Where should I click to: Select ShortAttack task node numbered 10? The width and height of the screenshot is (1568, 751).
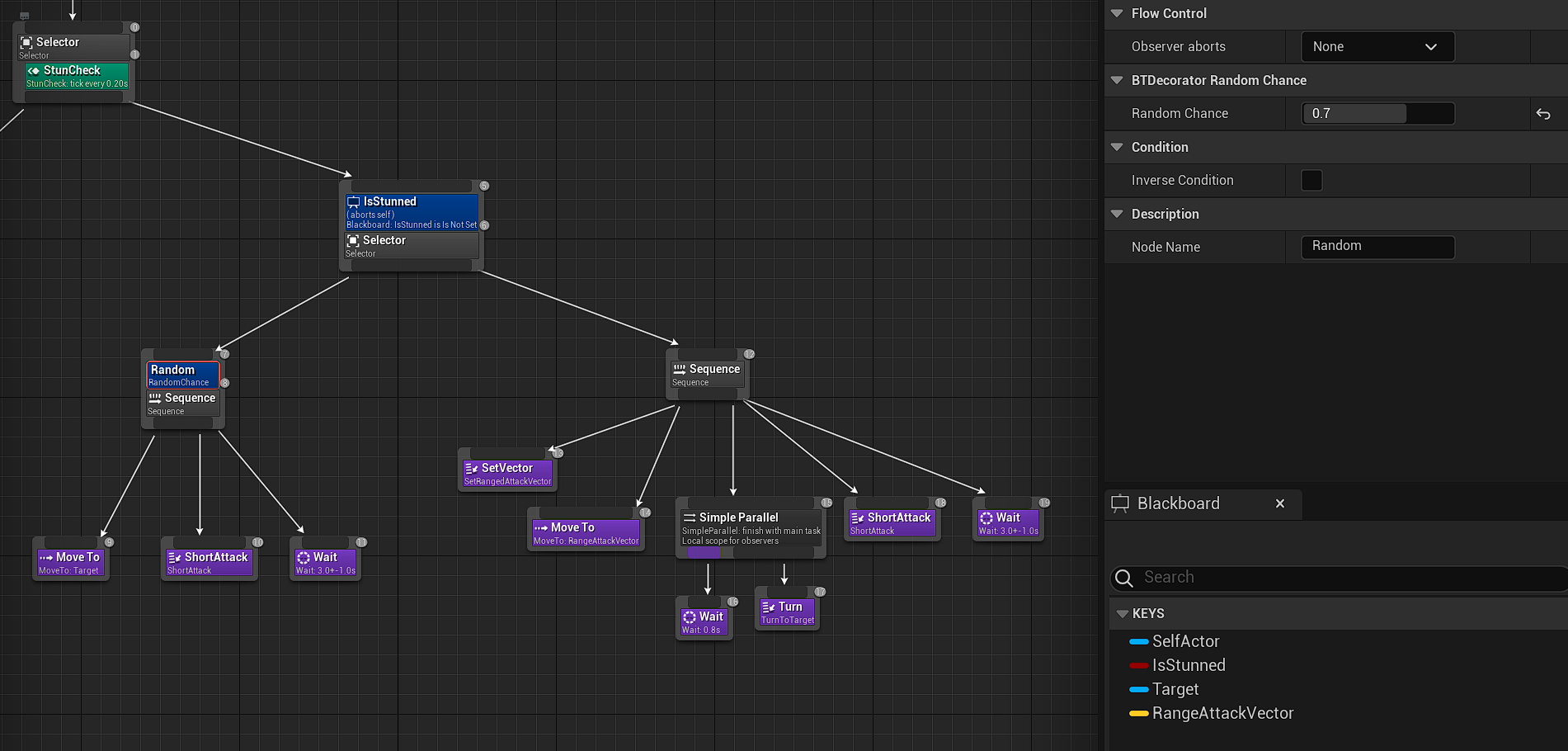coord(209,563)
